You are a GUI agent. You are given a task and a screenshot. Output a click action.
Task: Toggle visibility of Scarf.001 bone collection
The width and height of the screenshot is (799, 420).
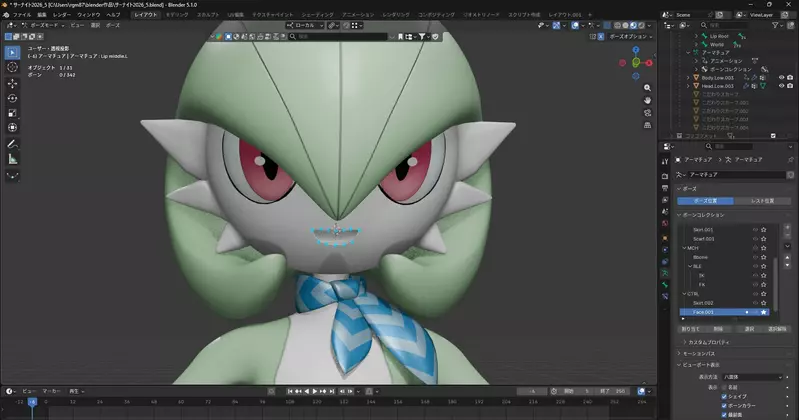point(756,239)
